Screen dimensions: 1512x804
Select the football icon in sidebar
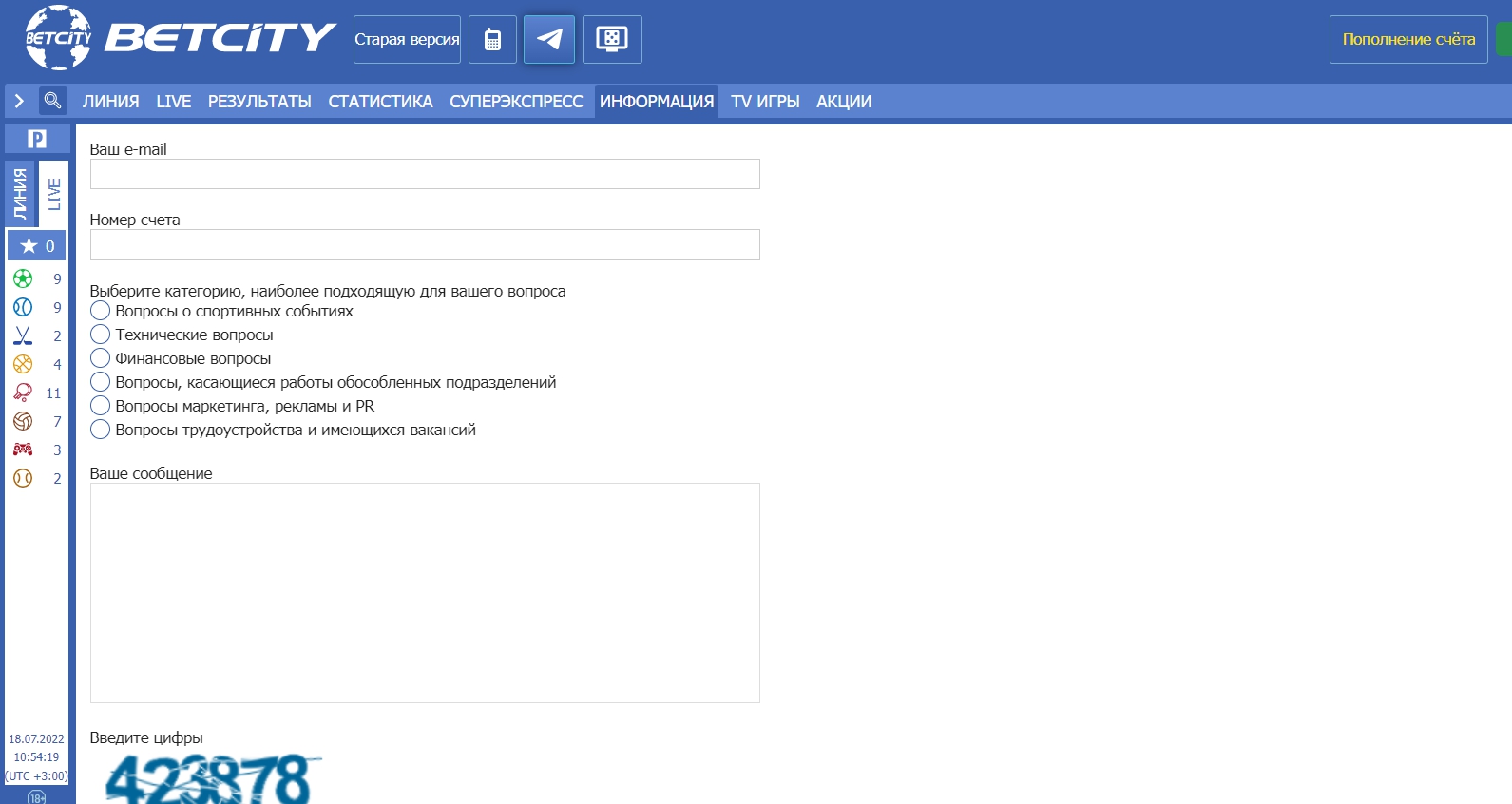(x=23, y=278)
